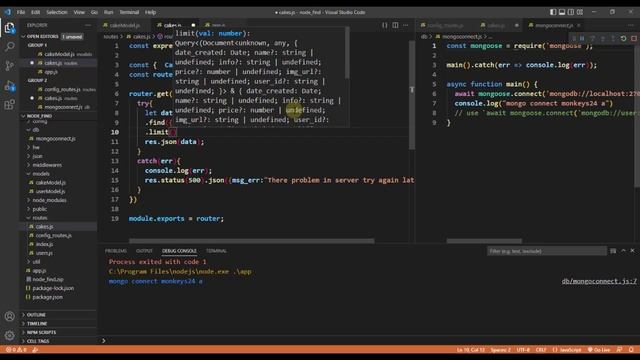Viewport: 640px width, 360px height.
Task: Open userModel.js in explorer tree
Action: pos(58,191)
